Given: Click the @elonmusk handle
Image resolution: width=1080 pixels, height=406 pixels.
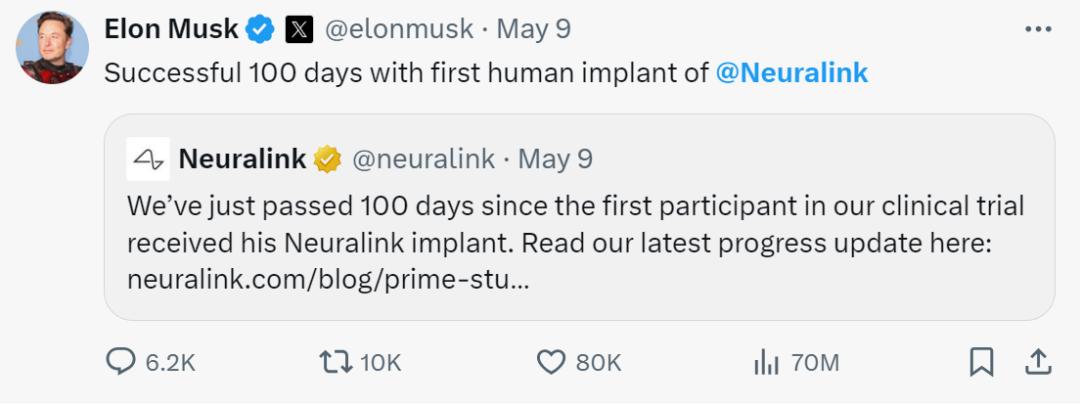Looking at the screenshot, I should pyautogui.click(x=400, y=30).
